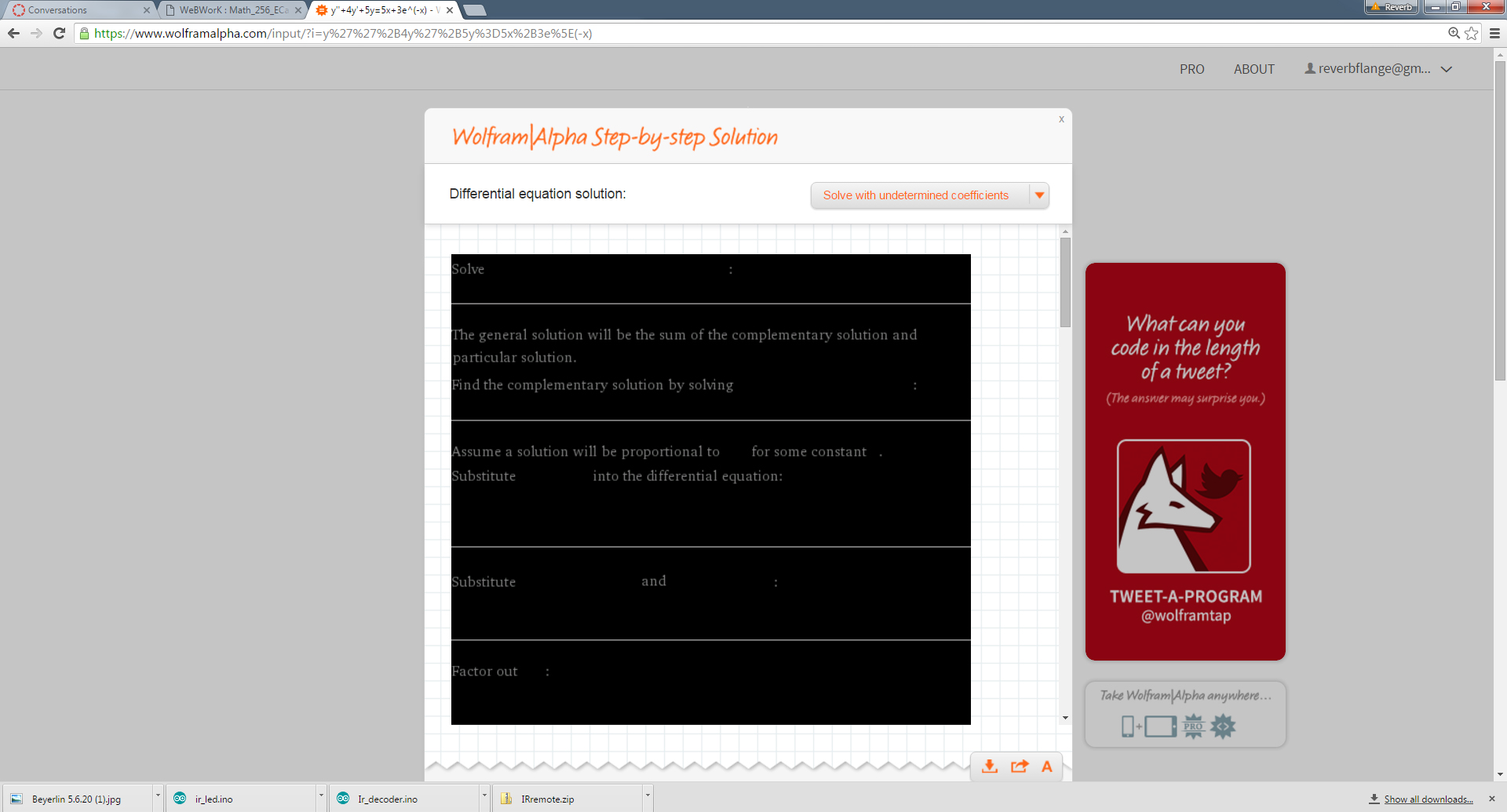Click the mobile devices icon in Wolfram anywhere box
Image resolution: width=1507 pixels, height=812 pixels.
[1148, 726]
